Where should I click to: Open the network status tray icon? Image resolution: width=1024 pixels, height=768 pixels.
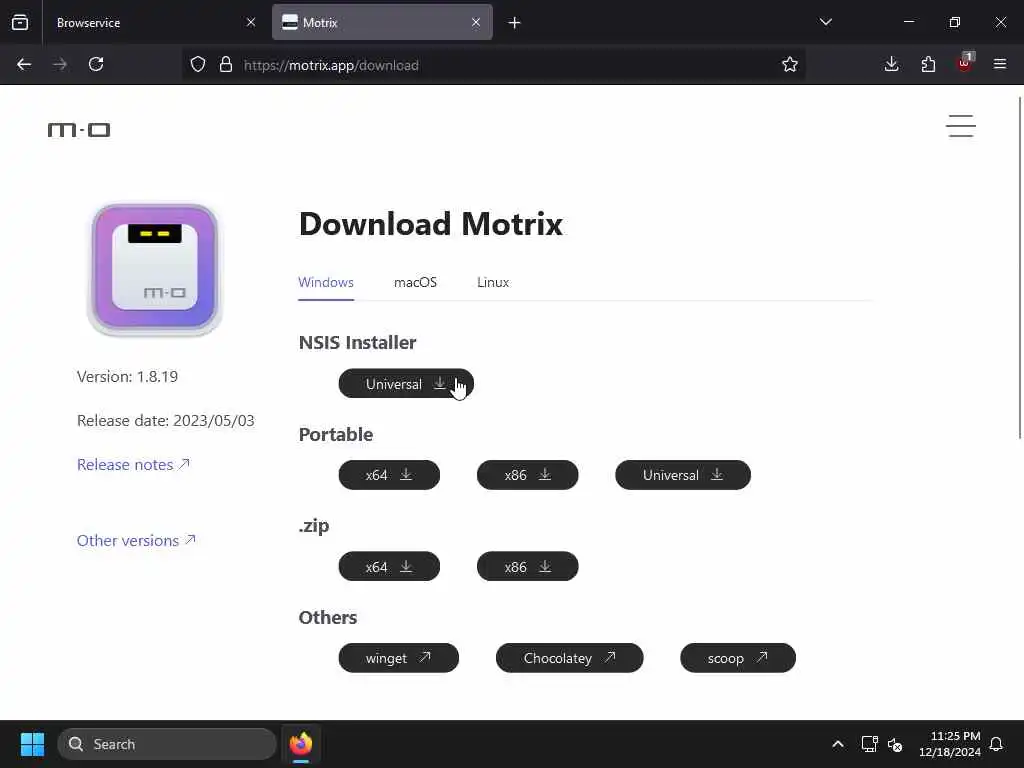(869, 744)
